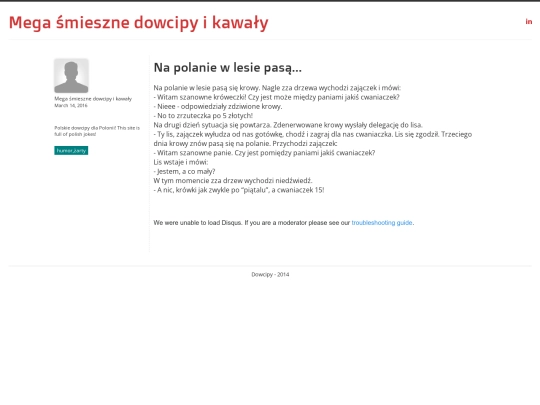Click the 'We were unable to load Disqus' message
This screenshot has height=405, width=540.
point(284,223)
